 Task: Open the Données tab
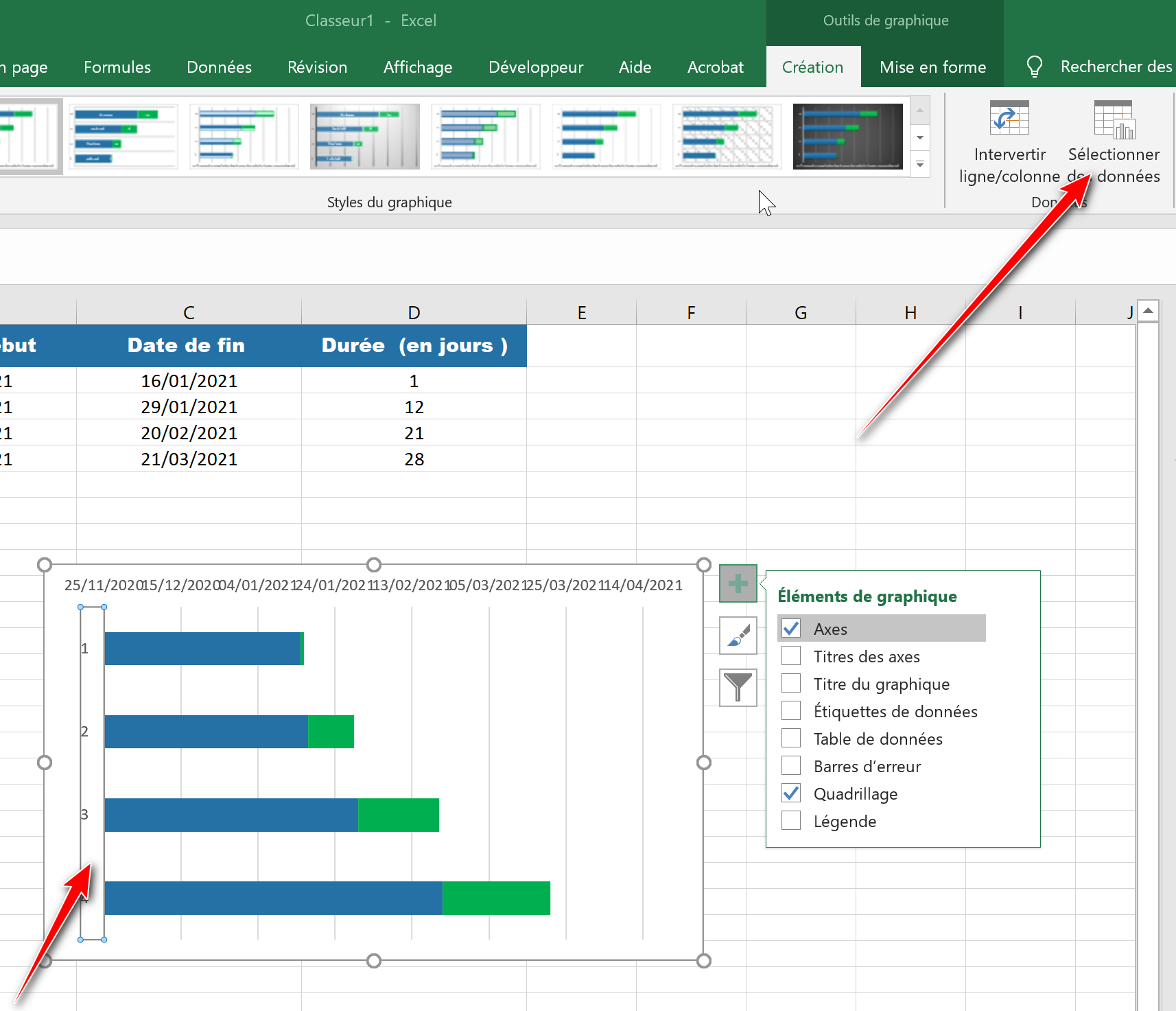click(219, 67)
